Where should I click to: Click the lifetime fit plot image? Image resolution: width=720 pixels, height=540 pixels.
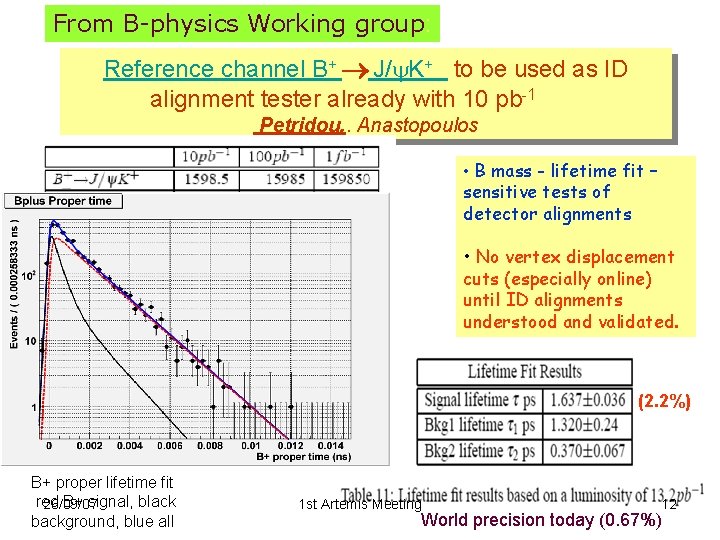196,329
